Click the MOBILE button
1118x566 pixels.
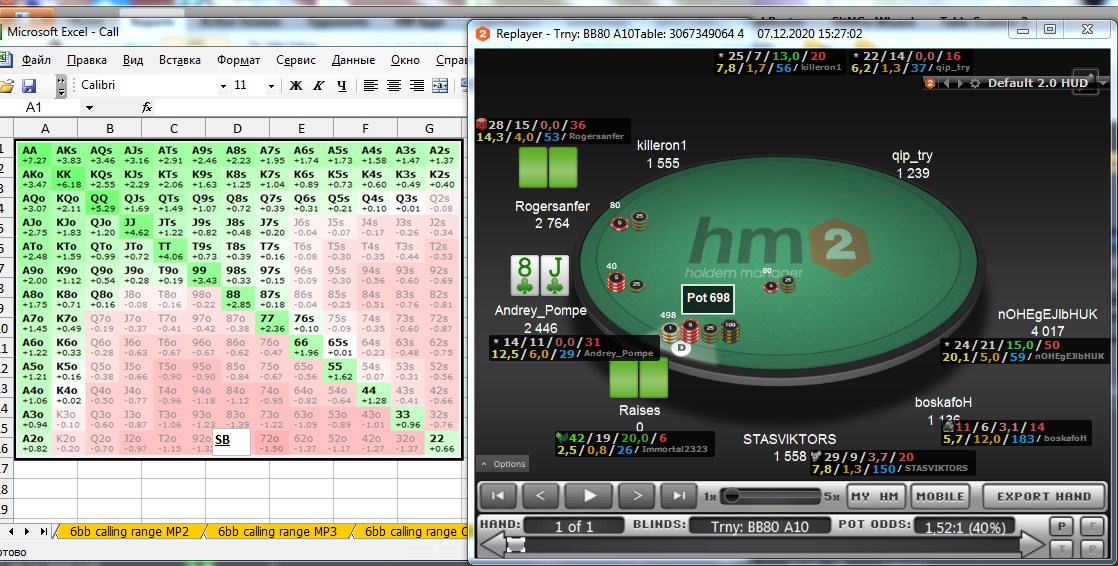(x=940, y=497)
